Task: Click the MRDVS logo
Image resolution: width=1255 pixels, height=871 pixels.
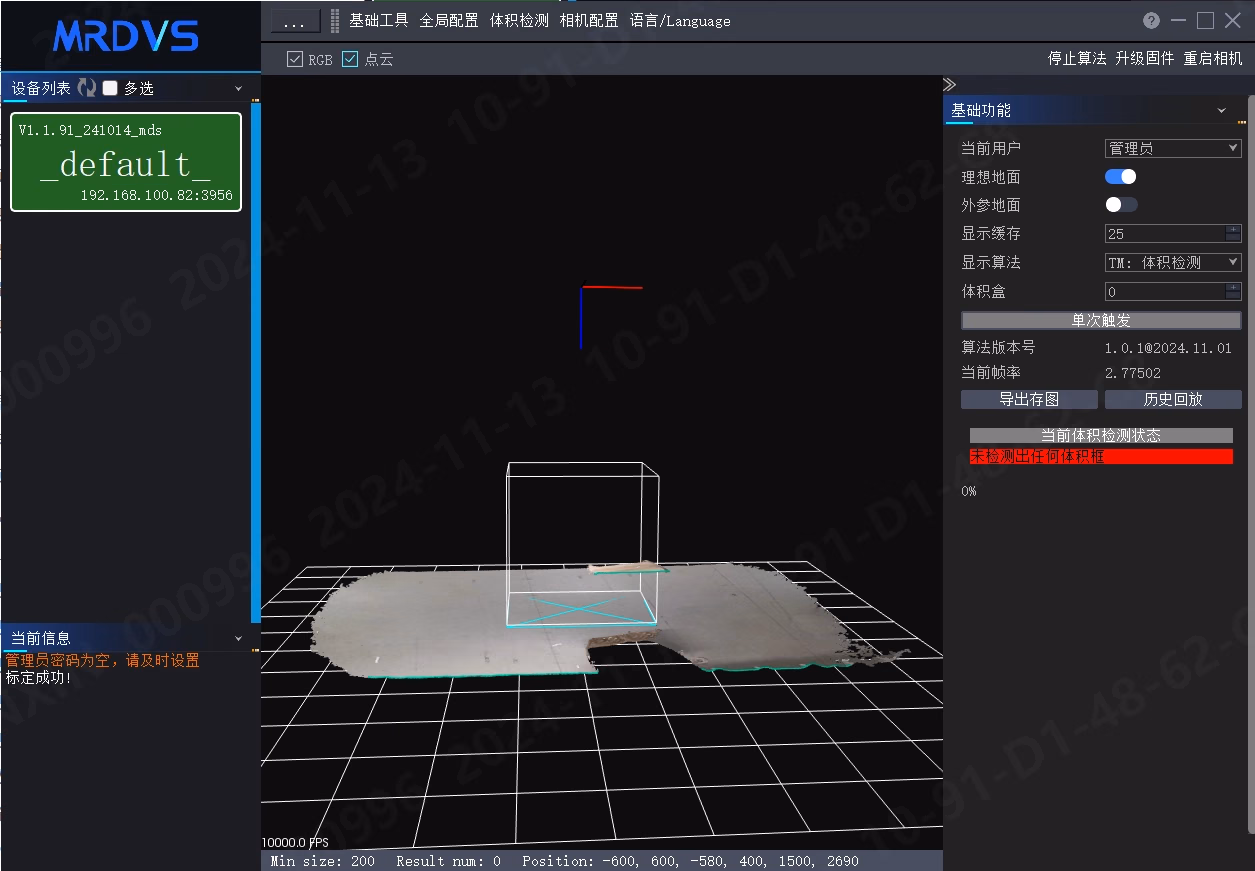Action: click(x=125, y=36)
